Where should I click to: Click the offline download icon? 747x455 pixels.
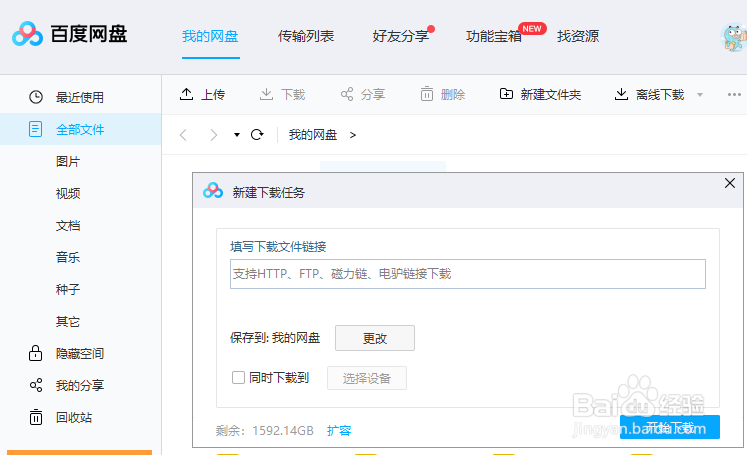click(621, 94)
